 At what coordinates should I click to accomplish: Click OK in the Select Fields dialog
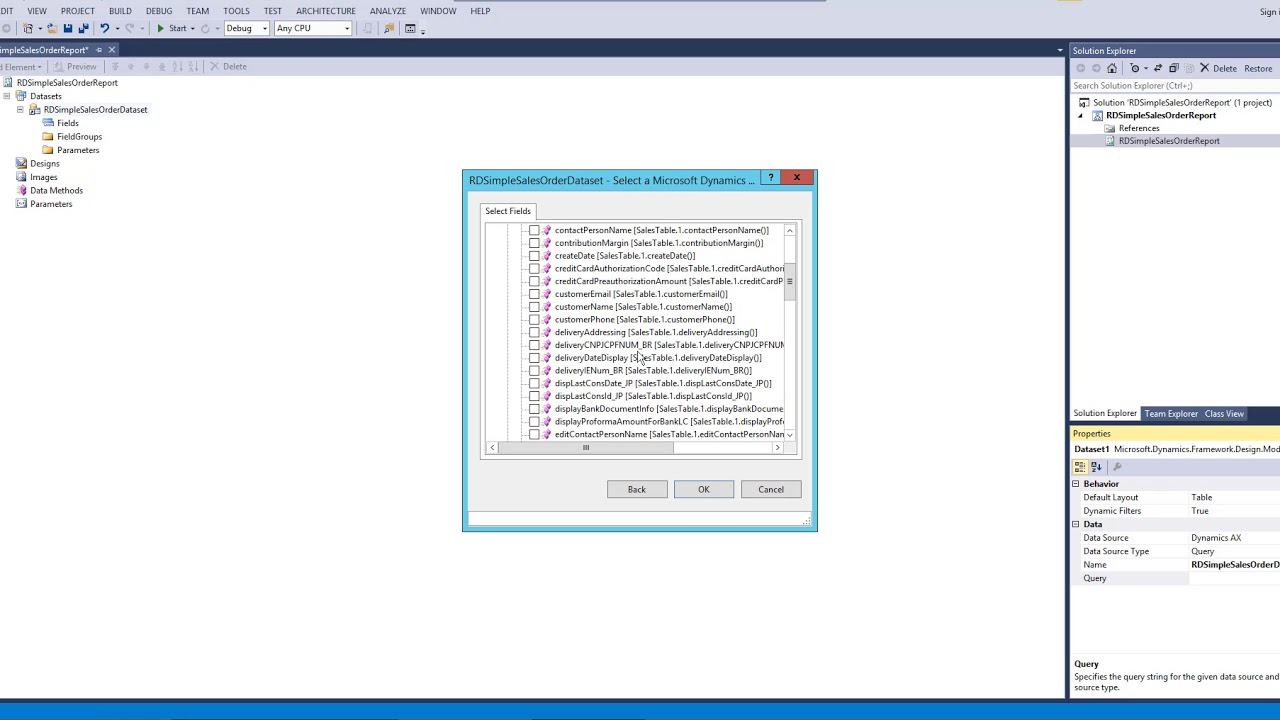[x=704, y=489]
